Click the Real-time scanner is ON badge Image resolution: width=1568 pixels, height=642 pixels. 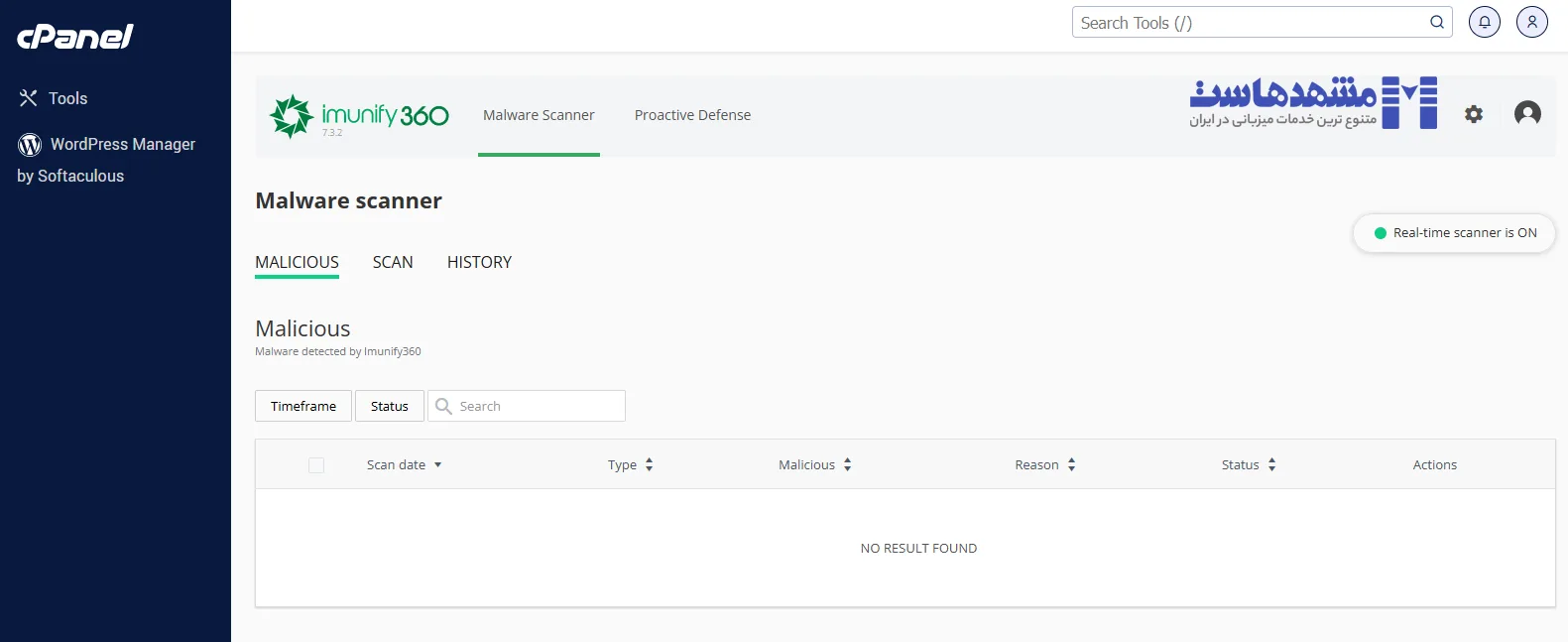1454,233
